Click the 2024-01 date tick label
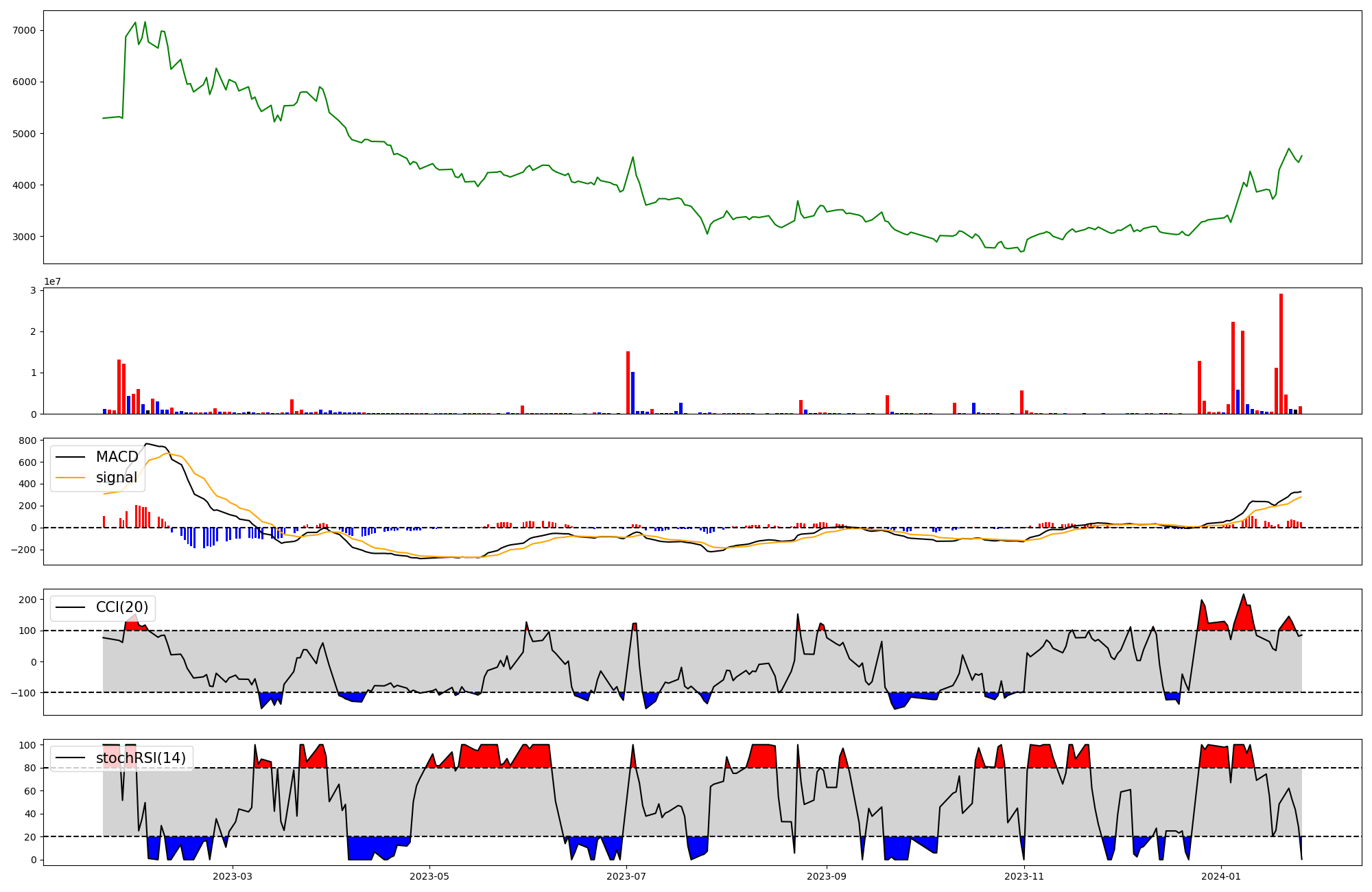The image size is (1372, 892). click(1221, 876)
